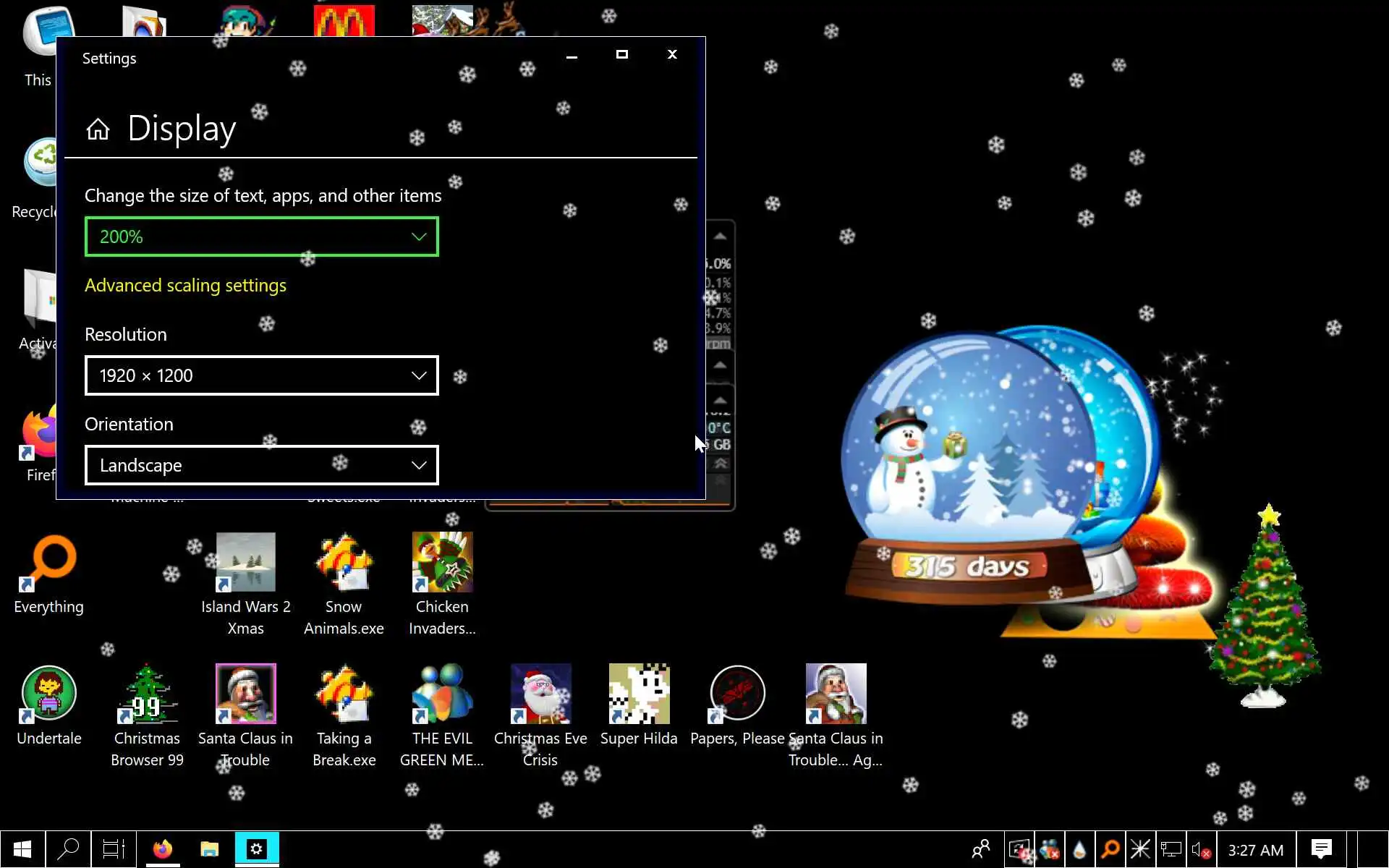The width and height of the screenshot is (1389, 868).
Task: Open the Action Center notifications
Action: click(x=1321, y=849)
